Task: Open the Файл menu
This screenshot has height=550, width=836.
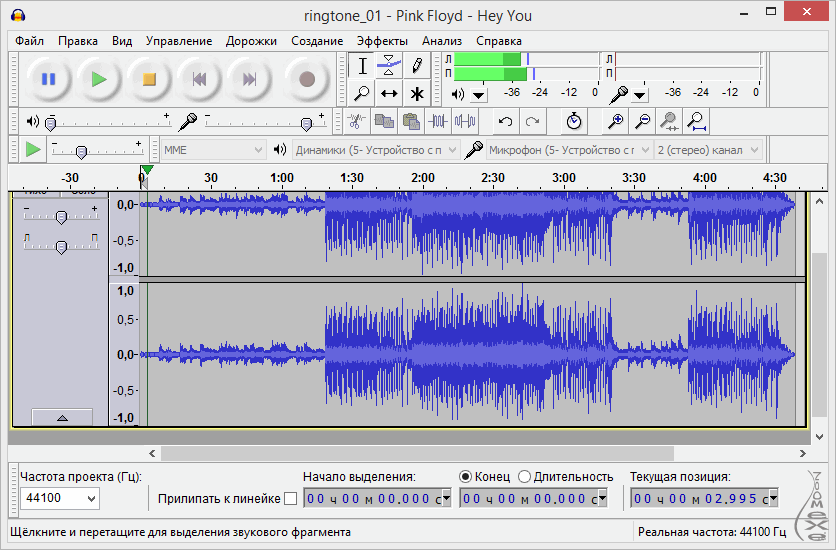Action: click(x=29, y=41)
